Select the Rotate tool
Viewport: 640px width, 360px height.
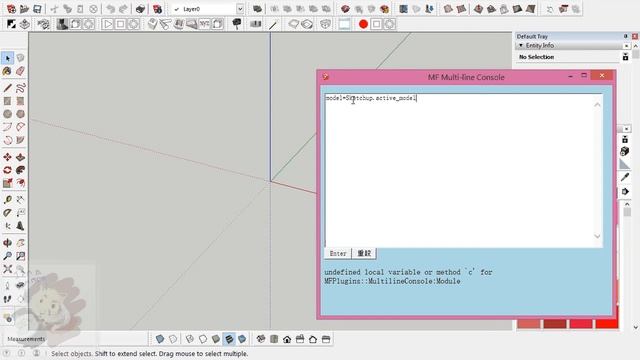(7, 170)
